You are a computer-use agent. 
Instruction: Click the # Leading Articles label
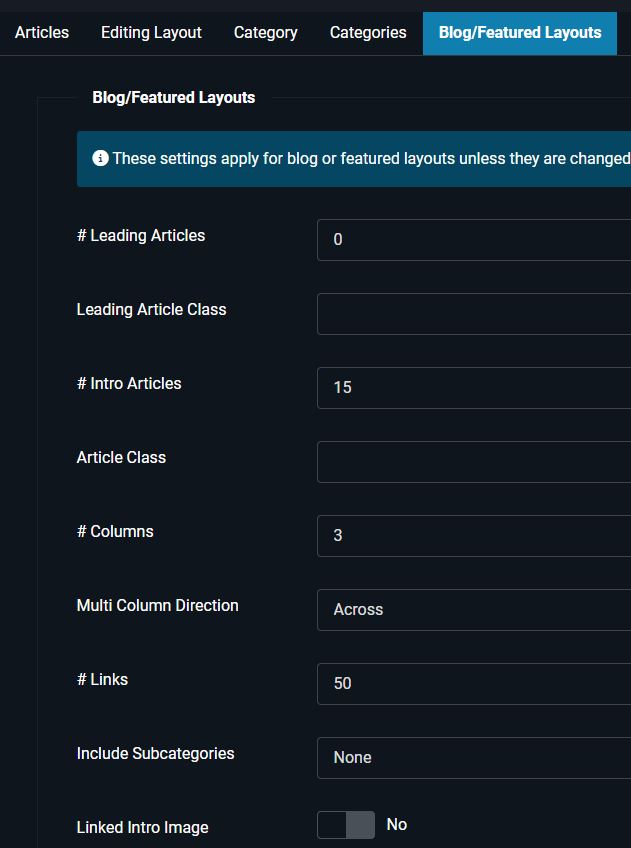(x=139, y=235)
